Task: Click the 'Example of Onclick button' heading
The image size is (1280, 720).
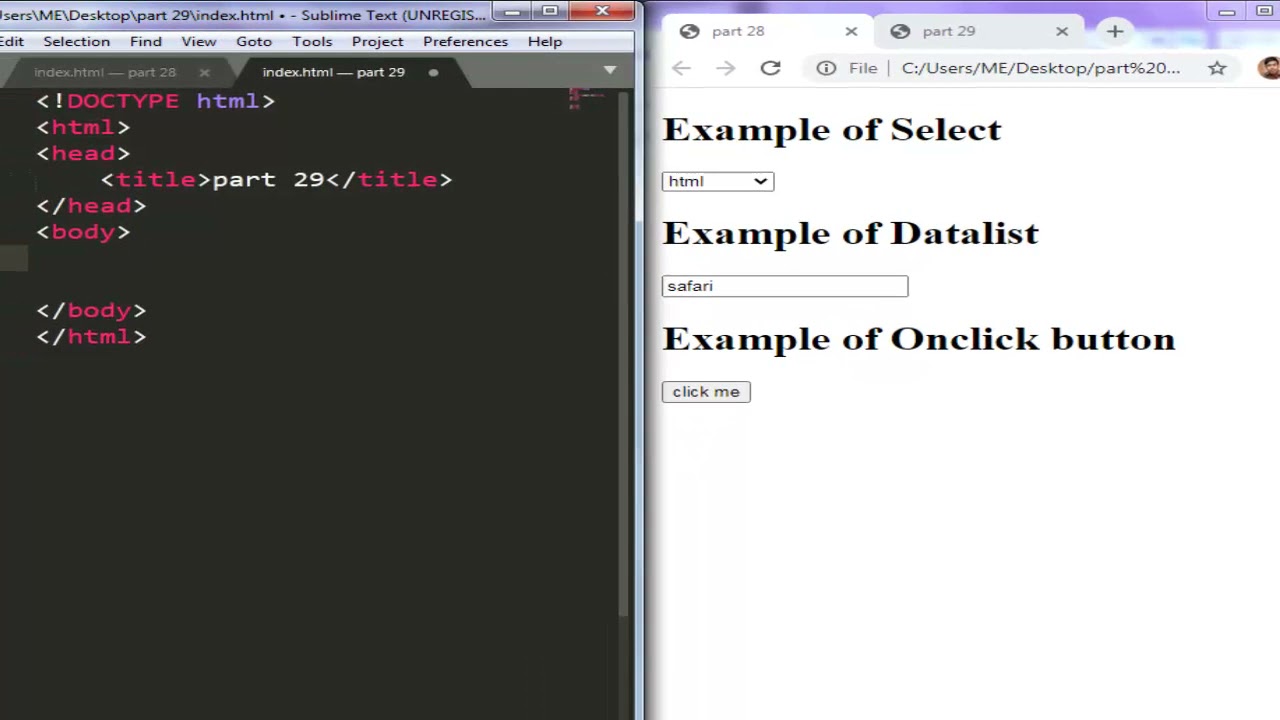Action: (x=918, y=339)
